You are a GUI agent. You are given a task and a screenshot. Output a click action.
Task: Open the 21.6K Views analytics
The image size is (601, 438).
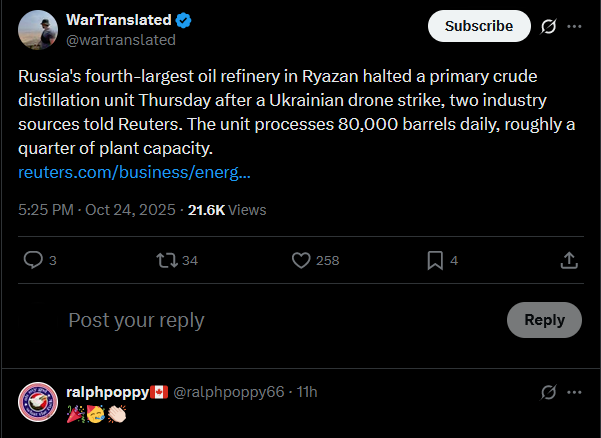pyautogui.click(x=227, y=210)
